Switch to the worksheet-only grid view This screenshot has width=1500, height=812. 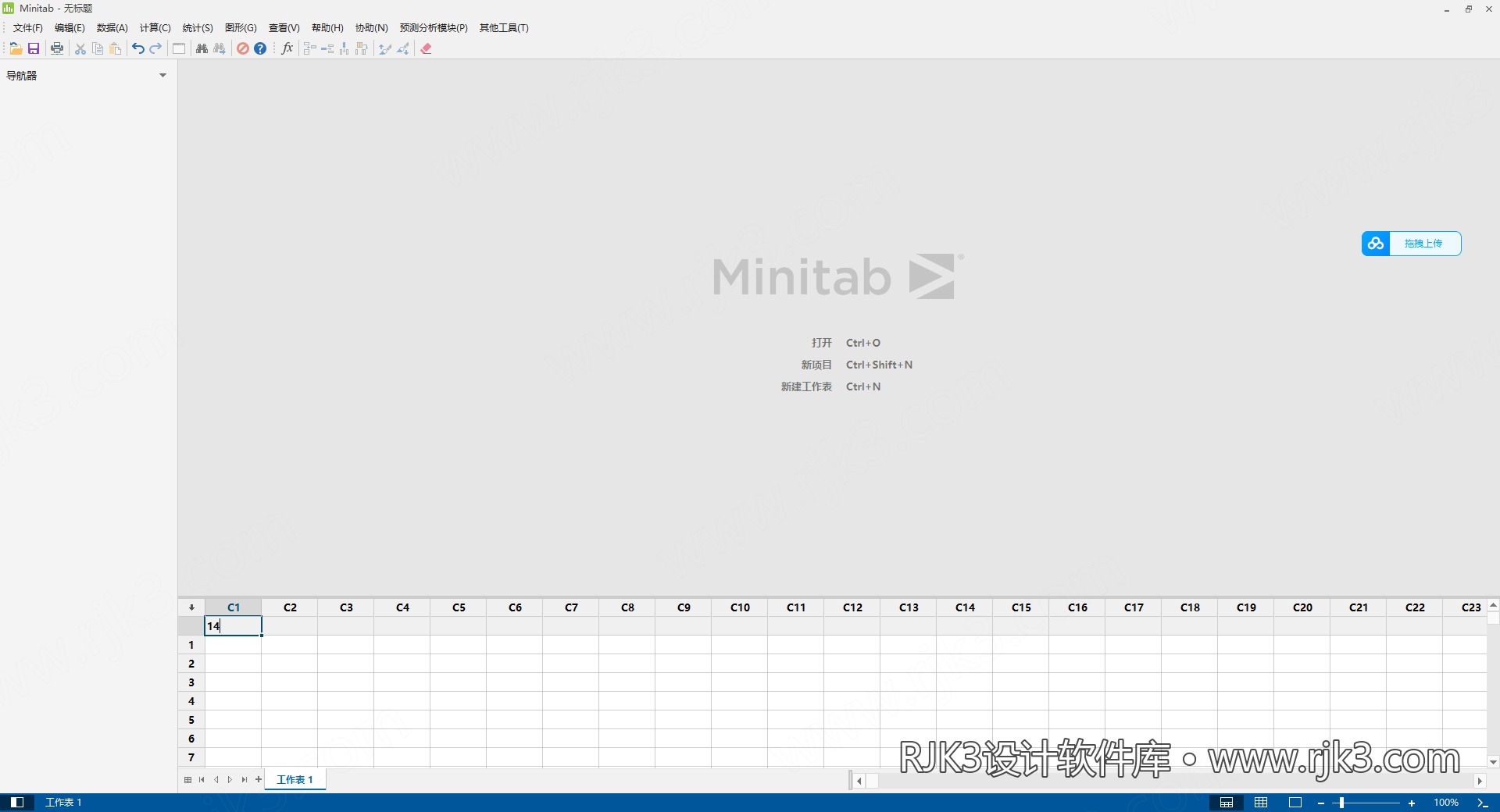1261,803
